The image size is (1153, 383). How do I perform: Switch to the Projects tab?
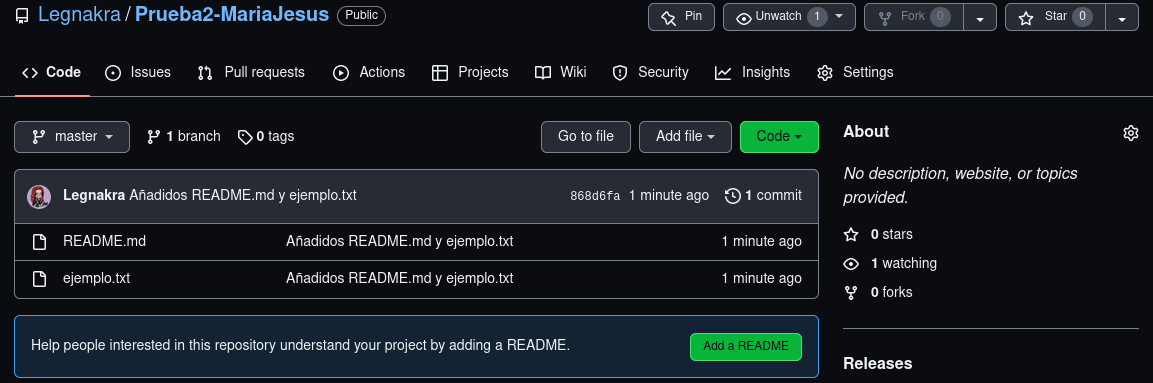tap(471, 72)
